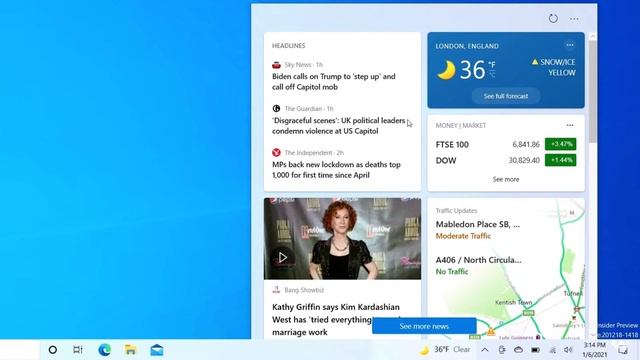640x360 pixels.
Task: Click the DOW +1.44% green badge
Action: 561,160
